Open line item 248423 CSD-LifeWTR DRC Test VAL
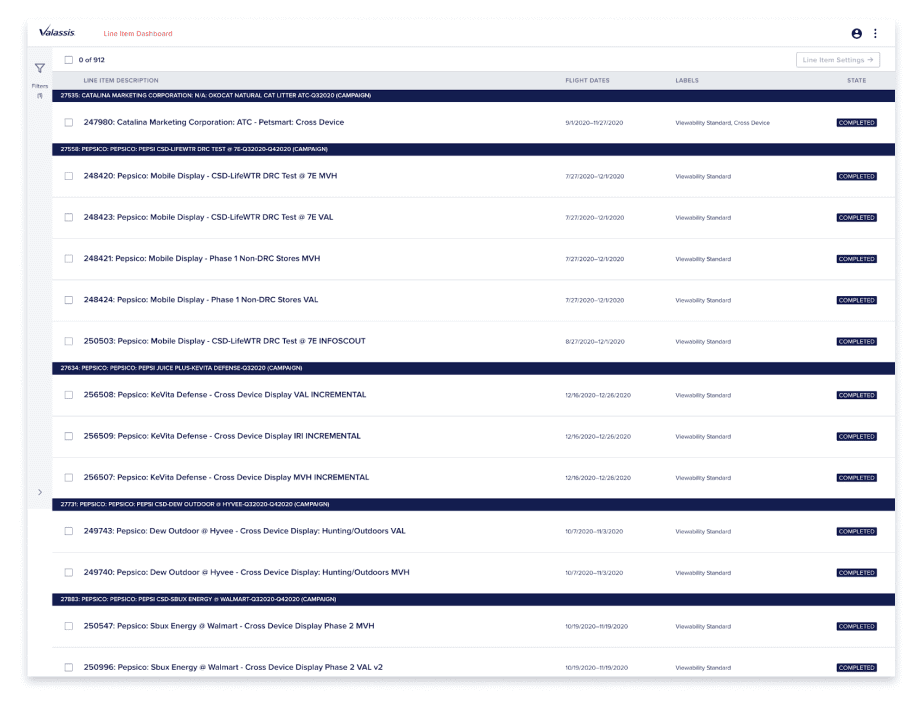 click(x=208, y=217)
